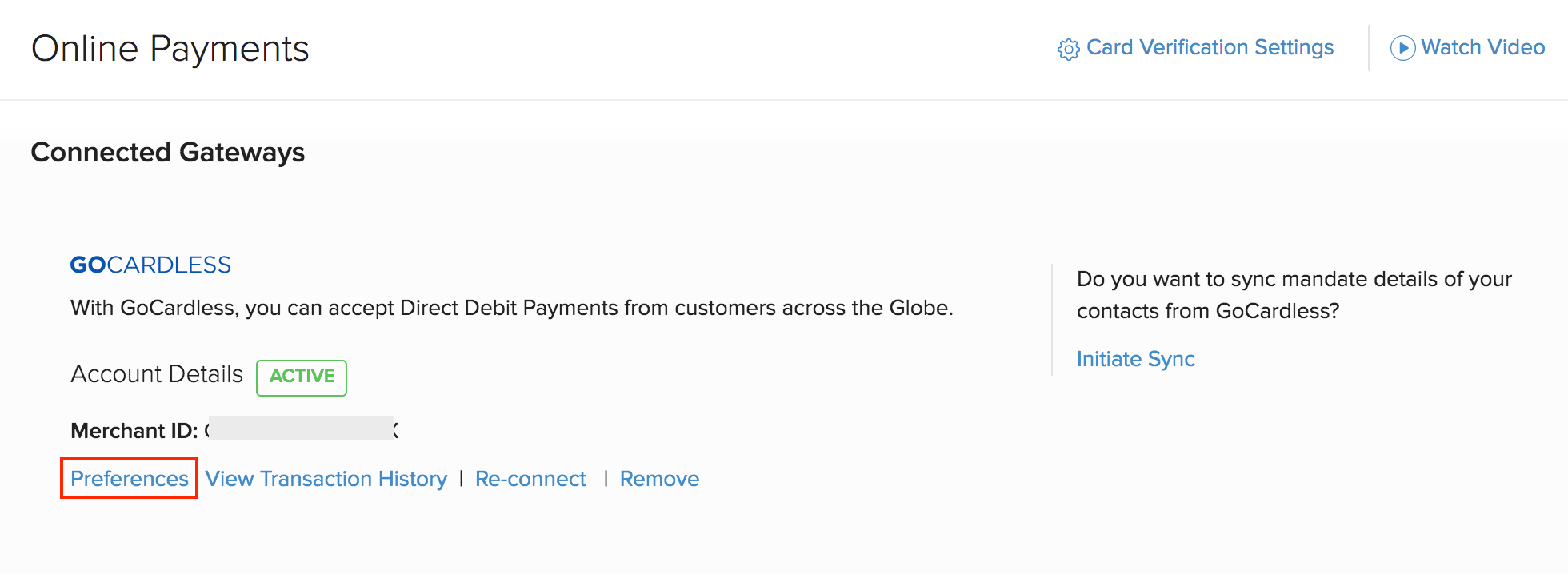
Task: Click the Online Payments page heading
Action: click(170, 49)
